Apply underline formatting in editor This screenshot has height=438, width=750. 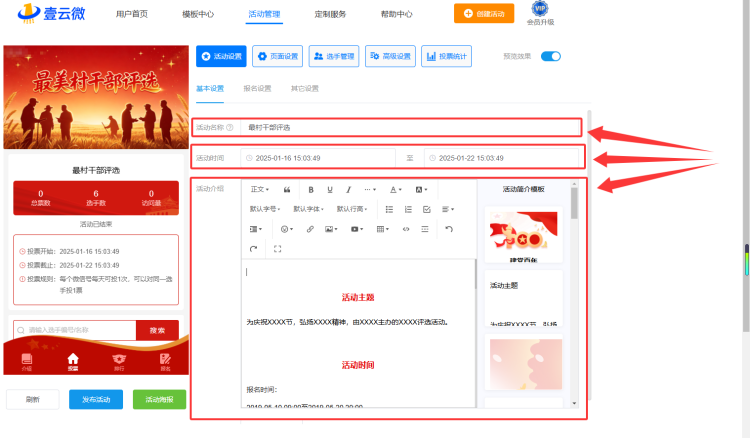click(330, 190)
